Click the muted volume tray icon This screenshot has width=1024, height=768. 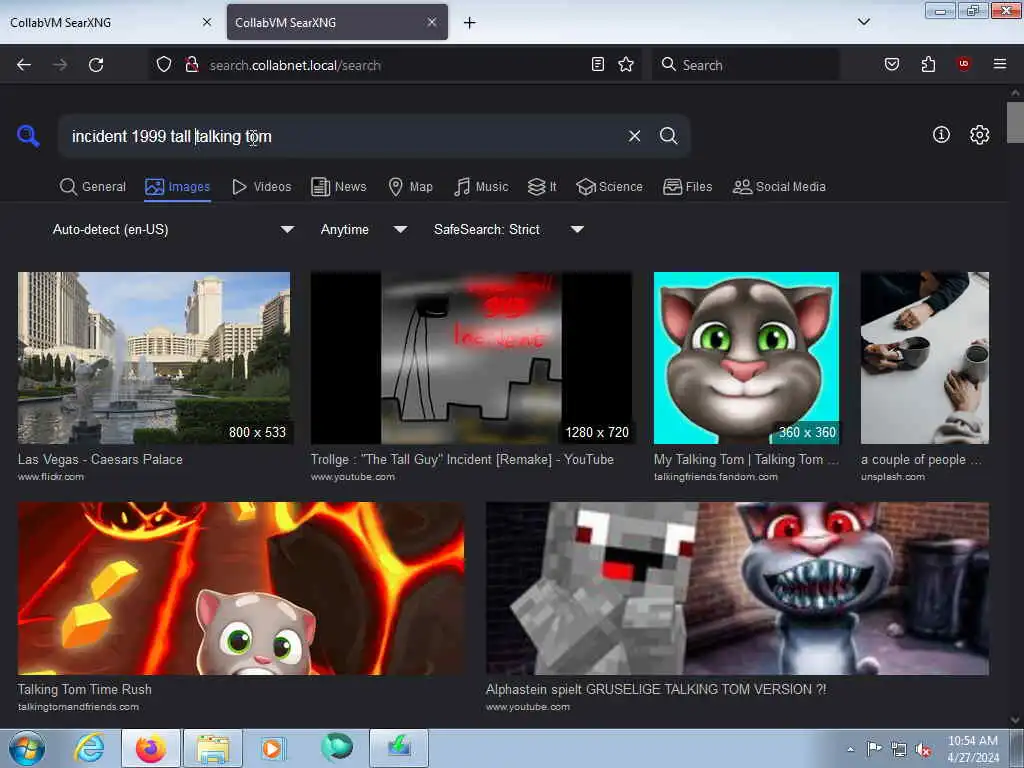(x=923, y=750)
